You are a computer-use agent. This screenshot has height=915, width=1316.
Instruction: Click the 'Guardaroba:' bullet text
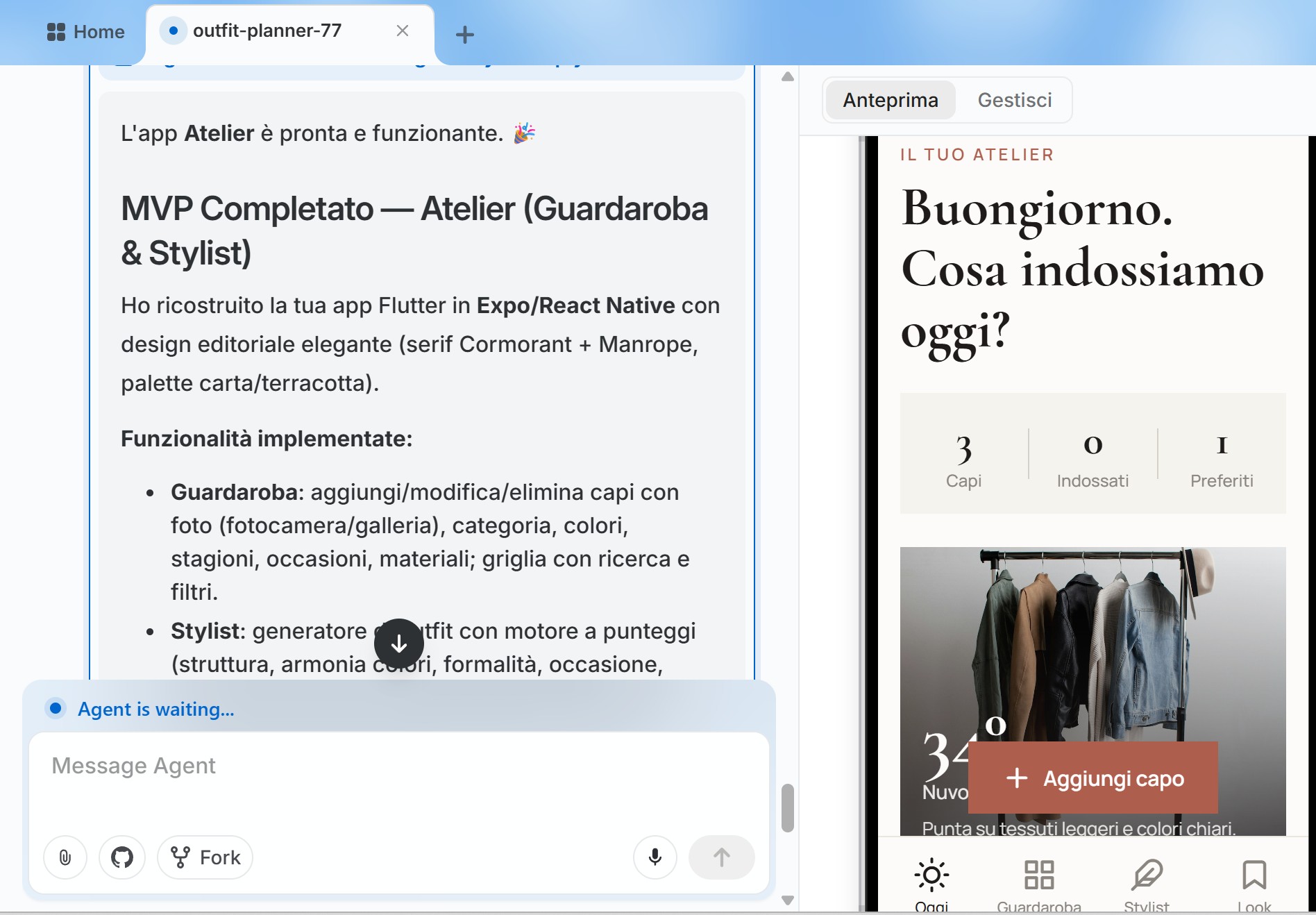pyautogui.click(x=237, y=492)
